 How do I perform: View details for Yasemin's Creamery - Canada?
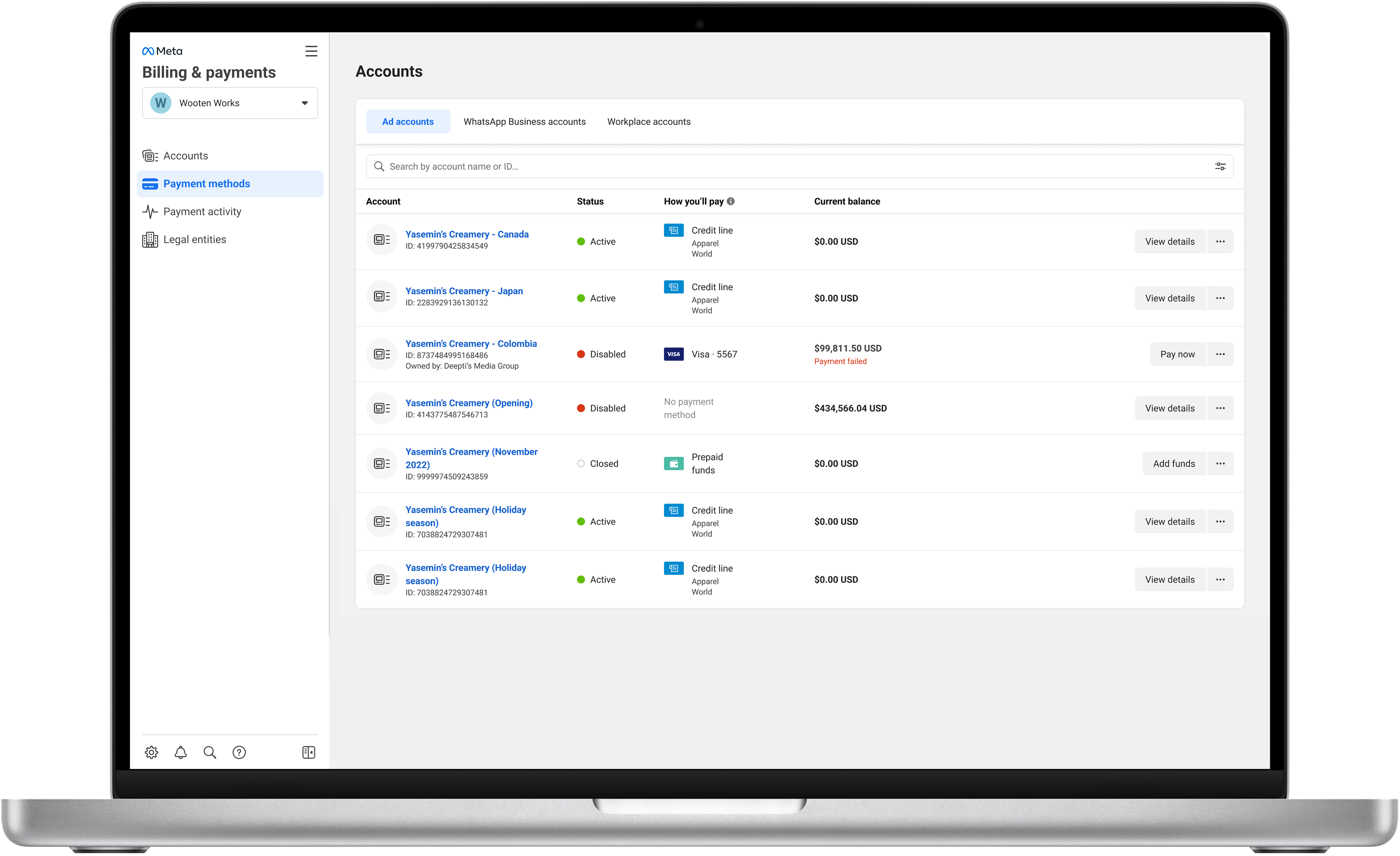1169,241
